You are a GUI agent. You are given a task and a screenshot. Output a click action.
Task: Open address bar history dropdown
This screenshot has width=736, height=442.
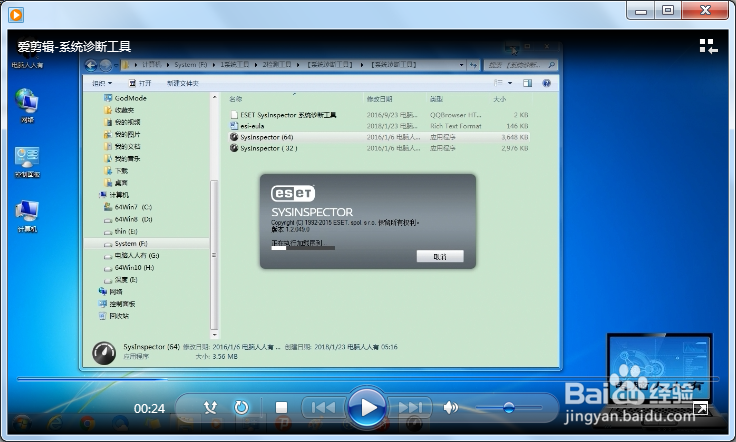point(461,65)
